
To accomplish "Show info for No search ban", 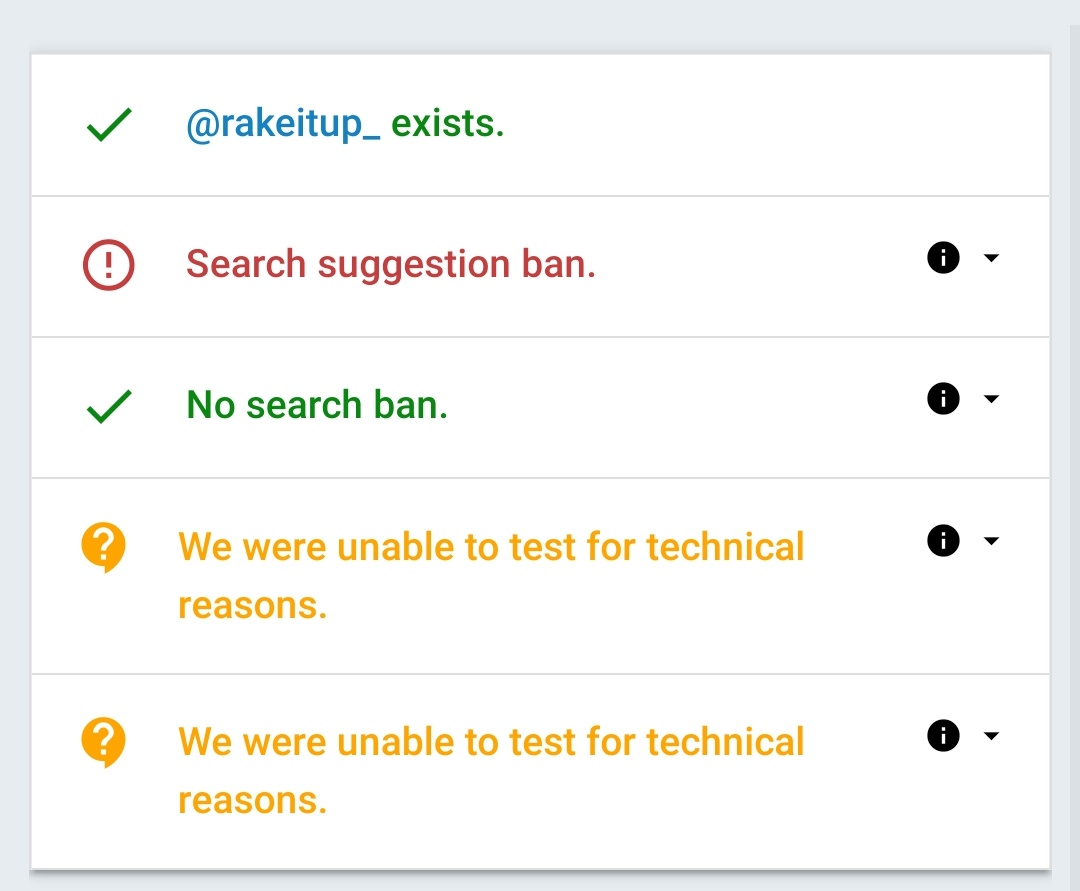I will pos(943,399).
